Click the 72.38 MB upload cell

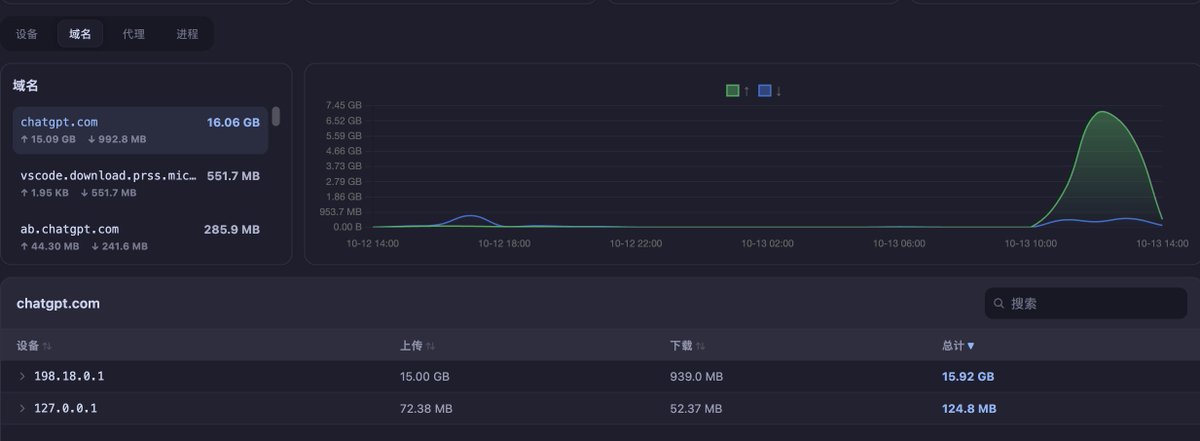click(x=426, y=408)
